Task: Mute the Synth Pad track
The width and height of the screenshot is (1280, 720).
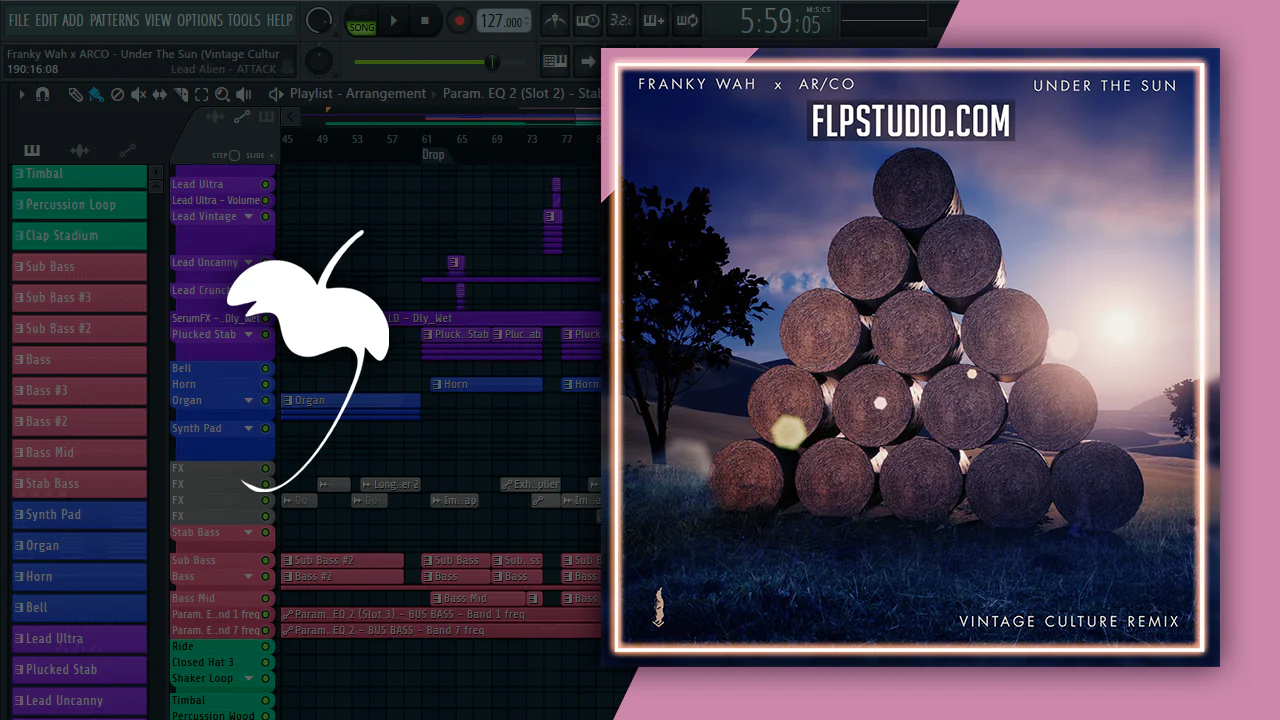Action: point(266,429)
